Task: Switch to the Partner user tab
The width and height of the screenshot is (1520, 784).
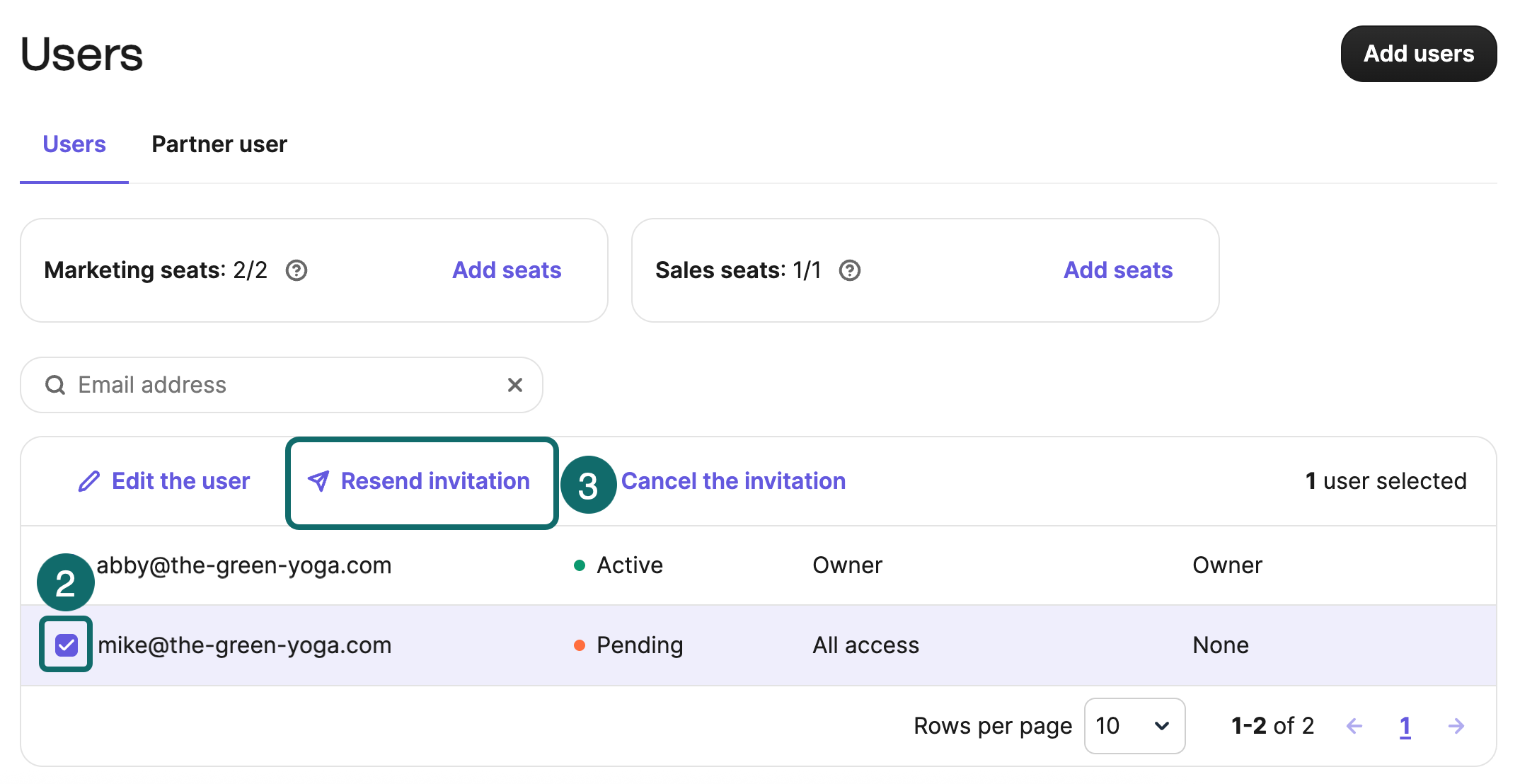Action: pos(219,144)
